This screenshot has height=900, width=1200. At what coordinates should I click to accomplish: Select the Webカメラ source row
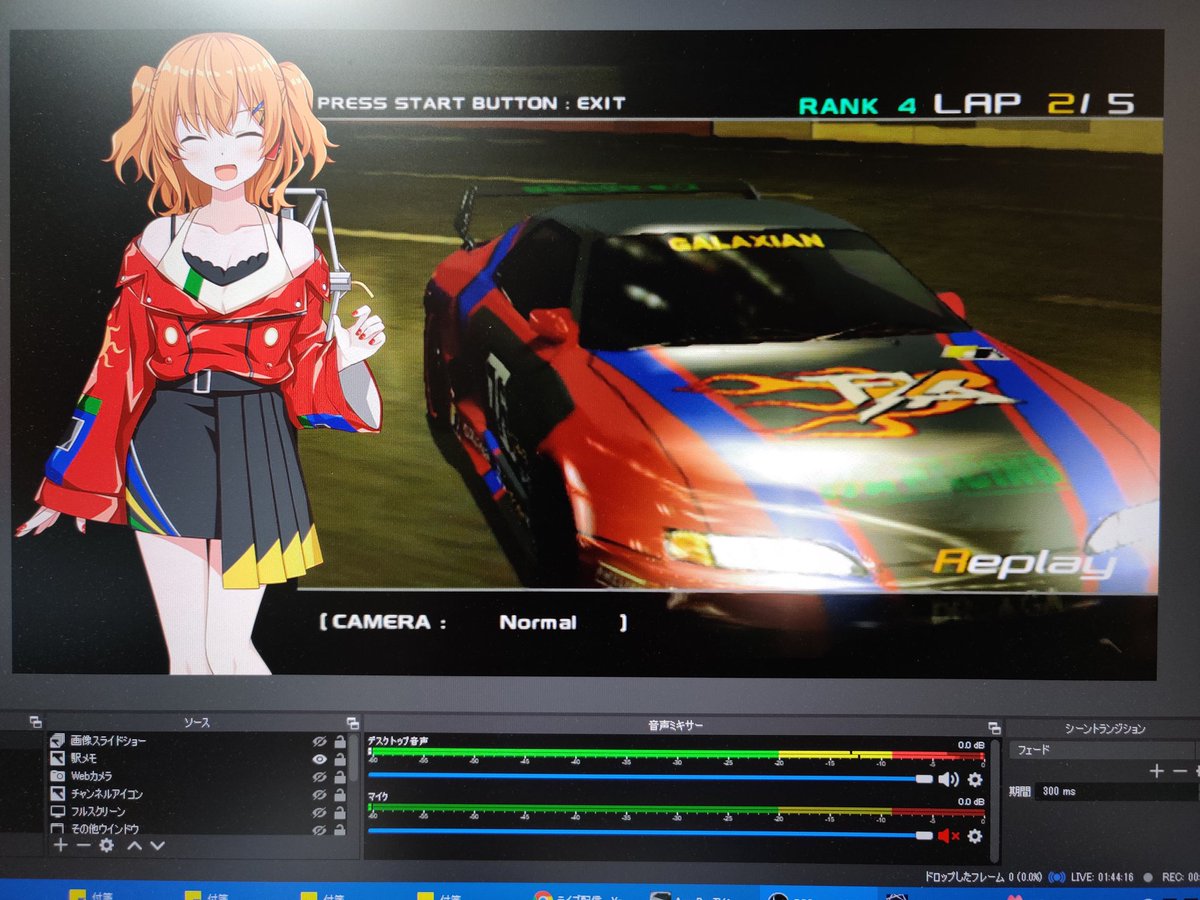coord(198,776)
